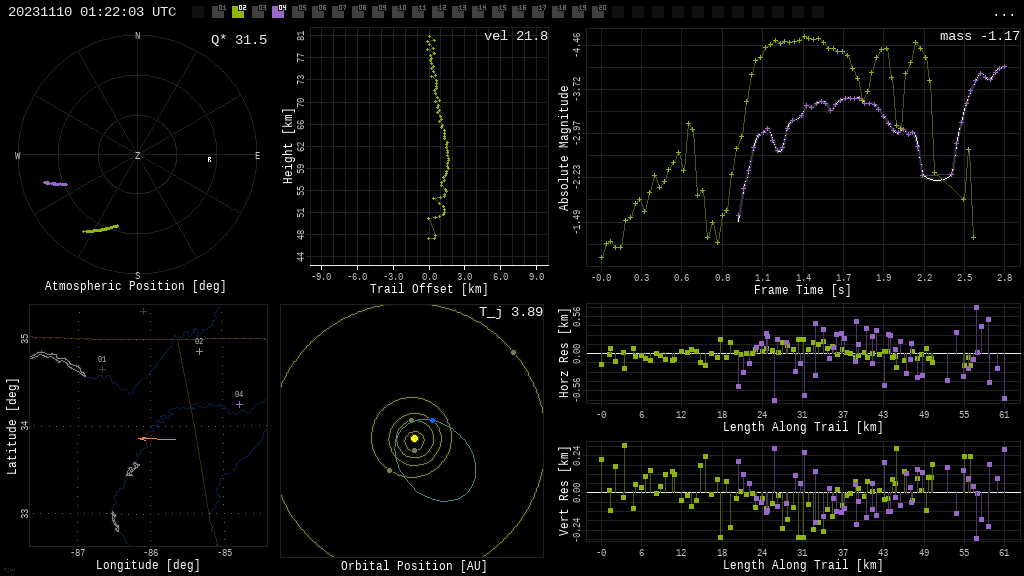Click the Horz Res [km] axis label
Screen dimensions: 1024x576
[564, 353]
